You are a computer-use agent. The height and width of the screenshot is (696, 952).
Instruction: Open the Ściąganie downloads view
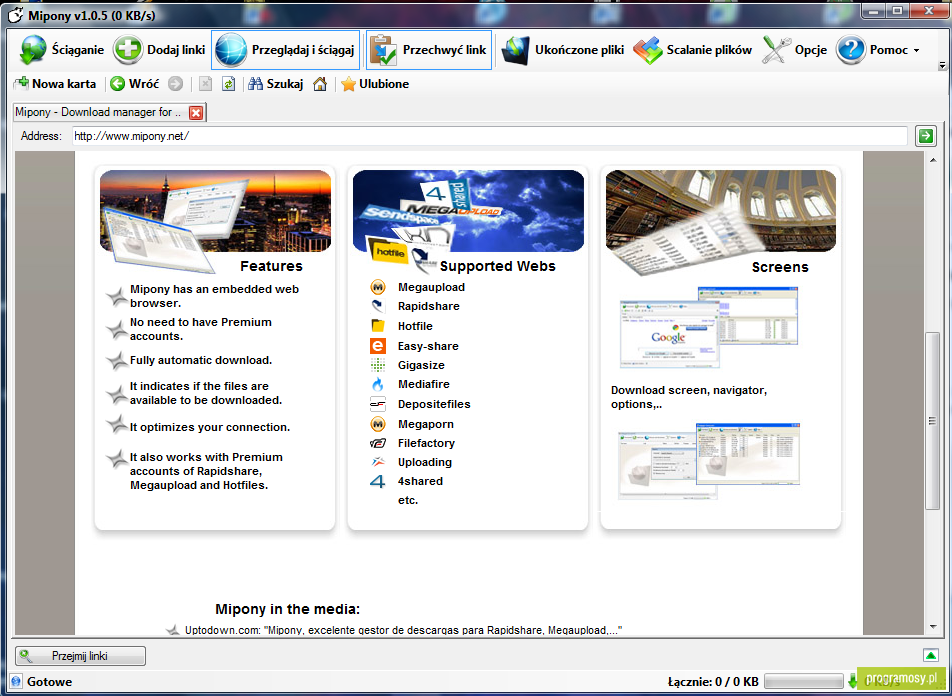point(61,50)
